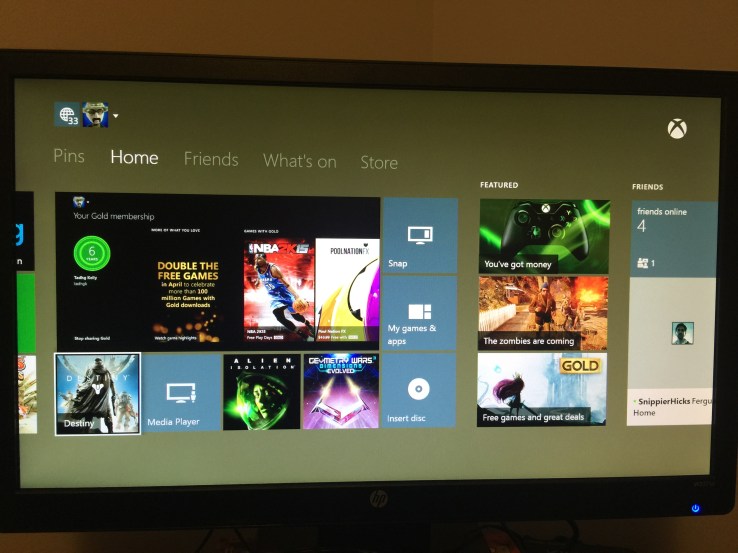This screenshot has width=738, height=553.
Task: Select the Insert disc tile
Action: coord(418,391)
